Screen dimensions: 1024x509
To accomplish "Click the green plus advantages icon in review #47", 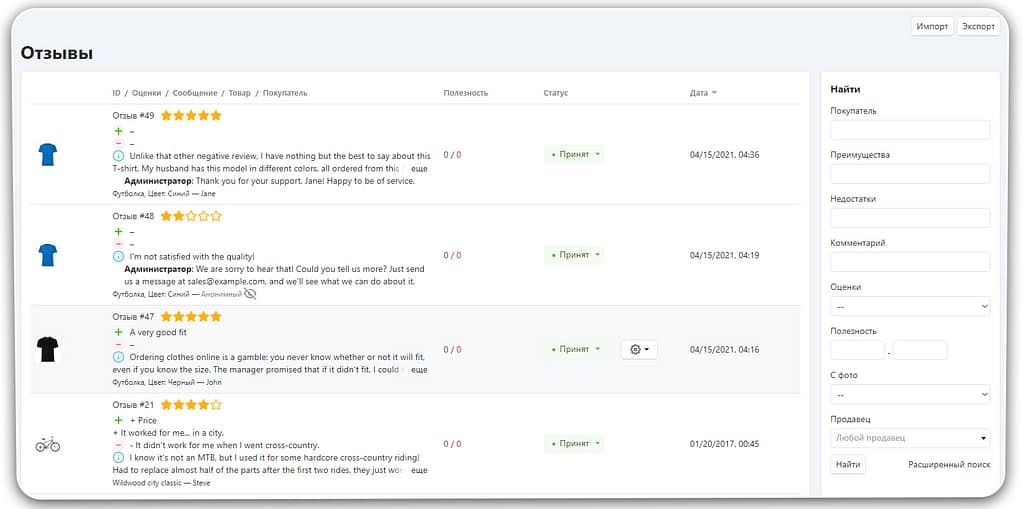I will [119, 332].
